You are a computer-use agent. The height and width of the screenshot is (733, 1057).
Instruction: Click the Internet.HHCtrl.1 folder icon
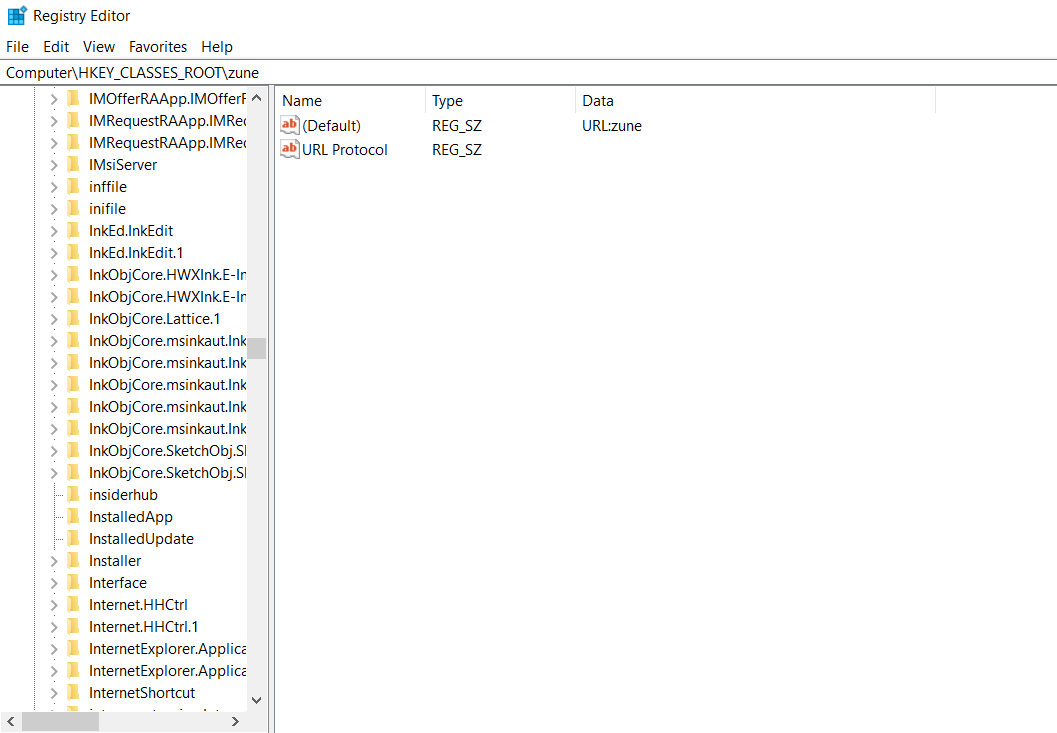coord(73,627)
